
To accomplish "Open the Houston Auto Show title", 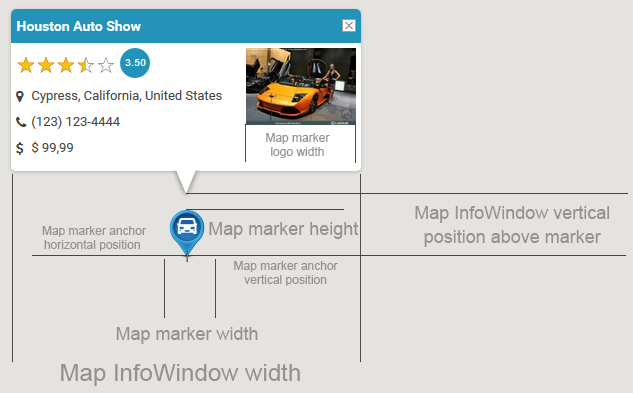I will [79, 26].
